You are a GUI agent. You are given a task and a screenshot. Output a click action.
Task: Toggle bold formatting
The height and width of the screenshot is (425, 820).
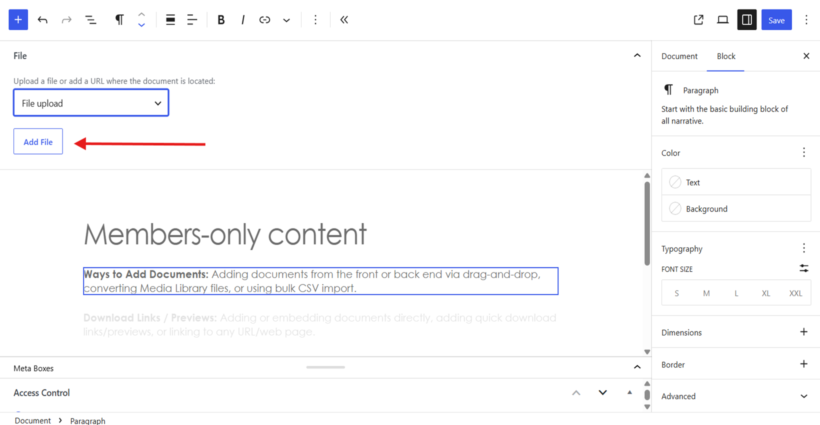[221, 20]
